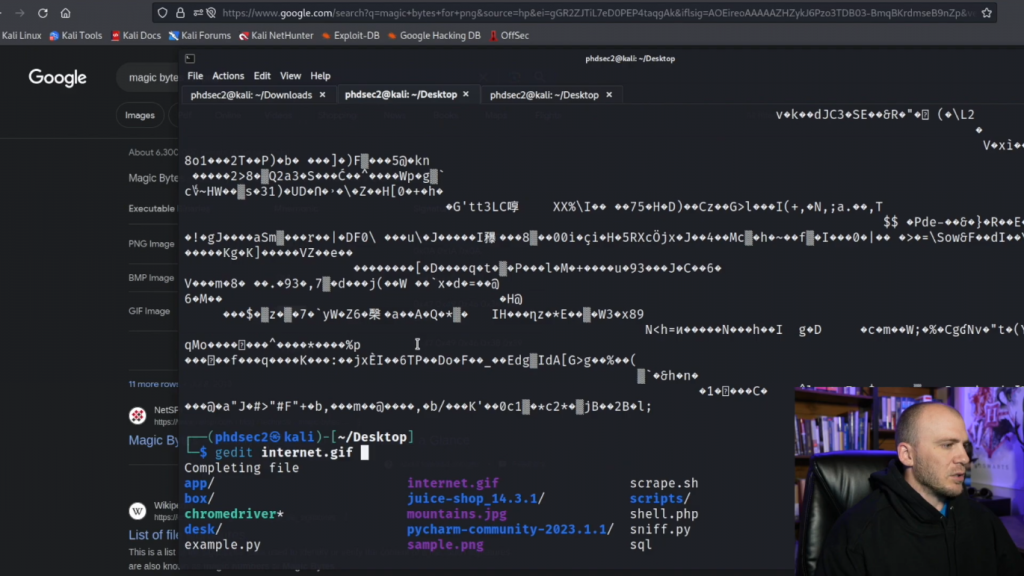Image resolution: width=1024 pixels, height=576 pixels.
Task: Click the forward navigation arrow
Action: pos(20,12)
